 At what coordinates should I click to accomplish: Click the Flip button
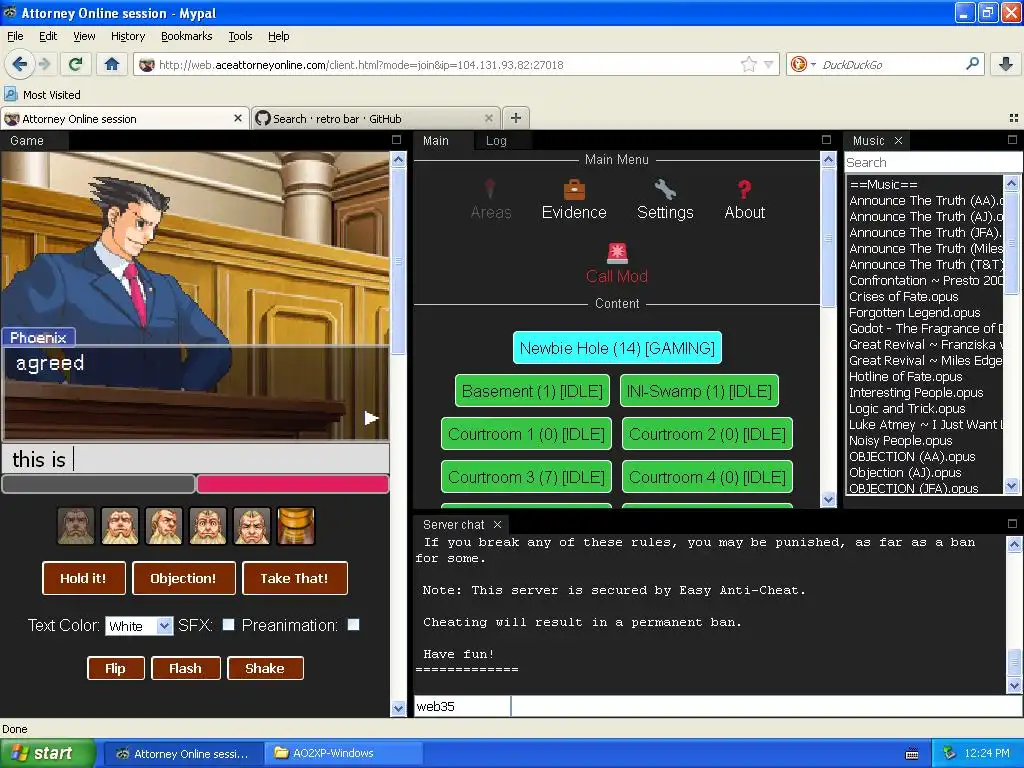[116, 668]
